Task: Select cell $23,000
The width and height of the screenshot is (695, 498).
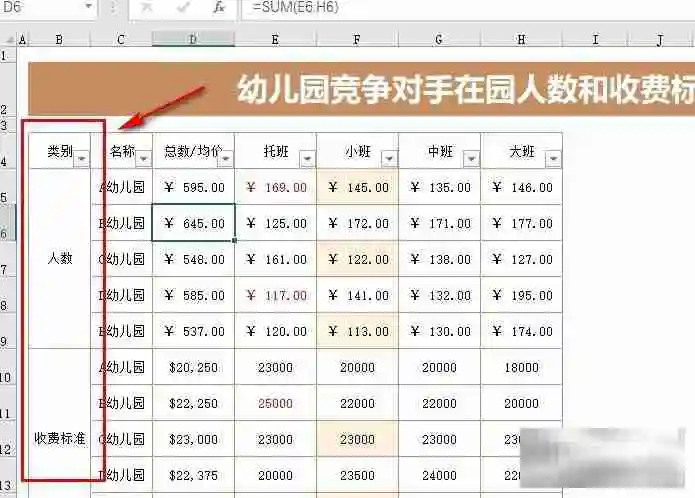Action: click(193, 439)
